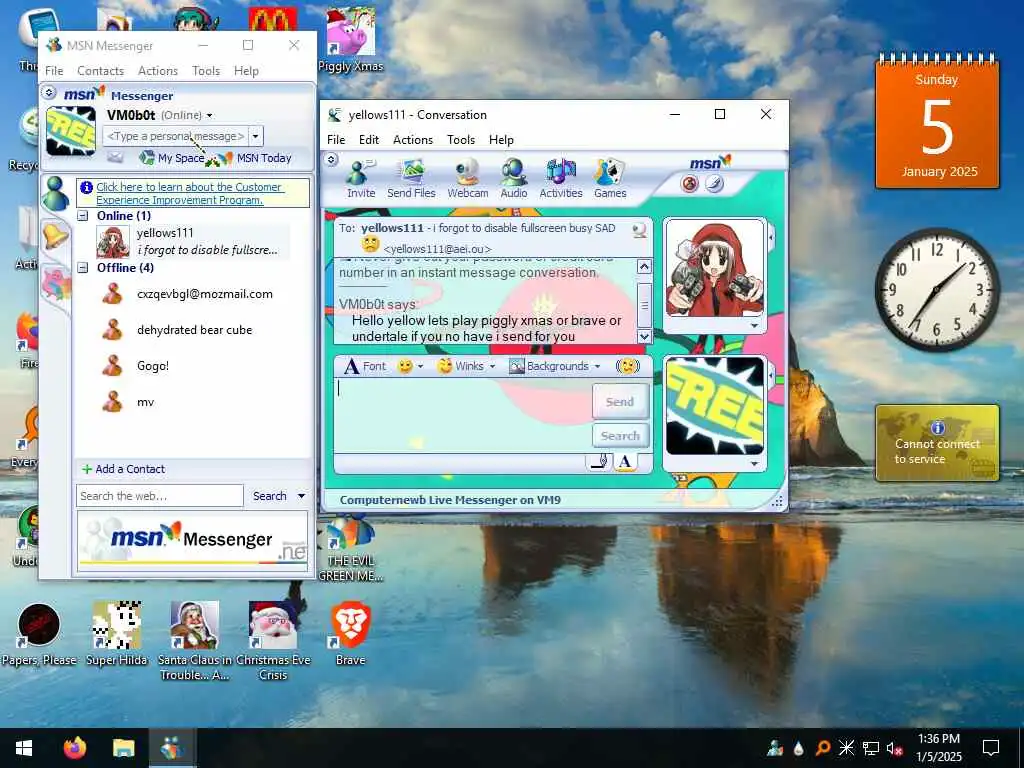Click the Font button in message toolbar
The image size is (1024, 768).
[x=365, y=366]
